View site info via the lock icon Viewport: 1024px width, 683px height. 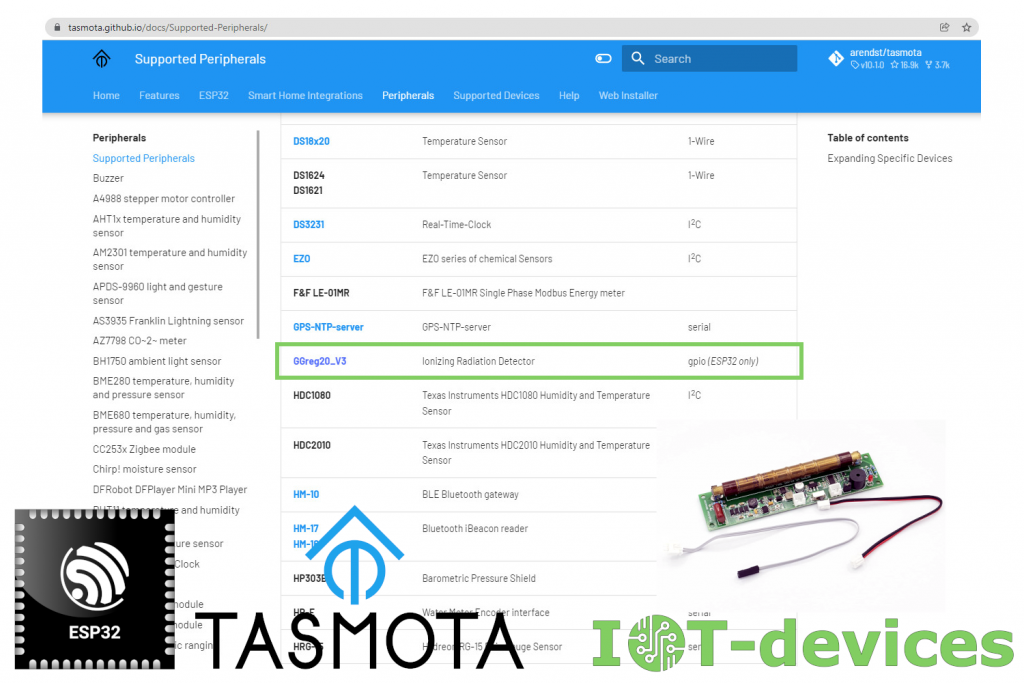click(57, 27)
